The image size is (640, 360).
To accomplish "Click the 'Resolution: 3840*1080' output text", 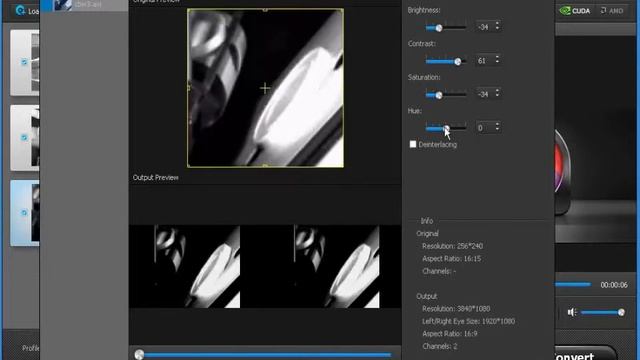I will click(456, 309).
